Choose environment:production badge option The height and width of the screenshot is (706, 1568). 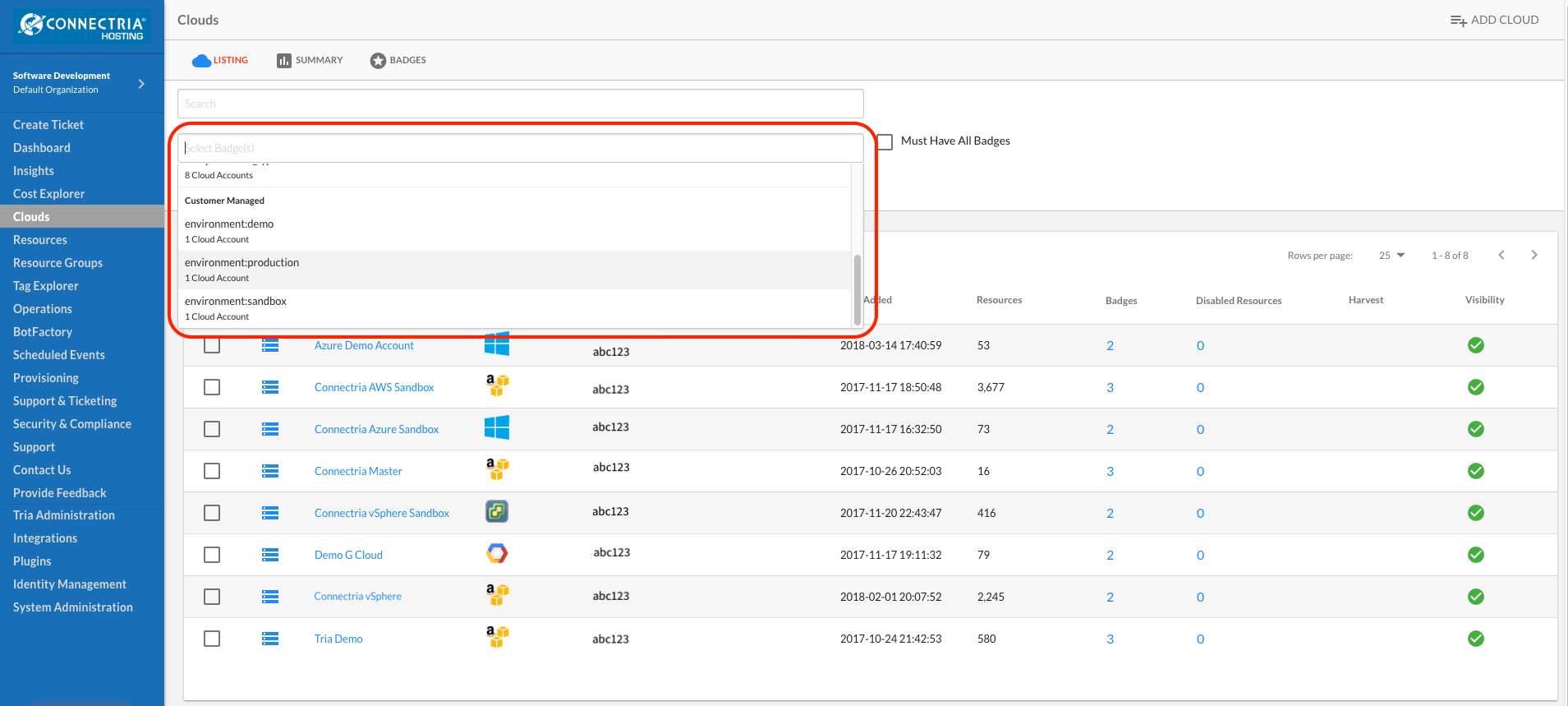515,270
